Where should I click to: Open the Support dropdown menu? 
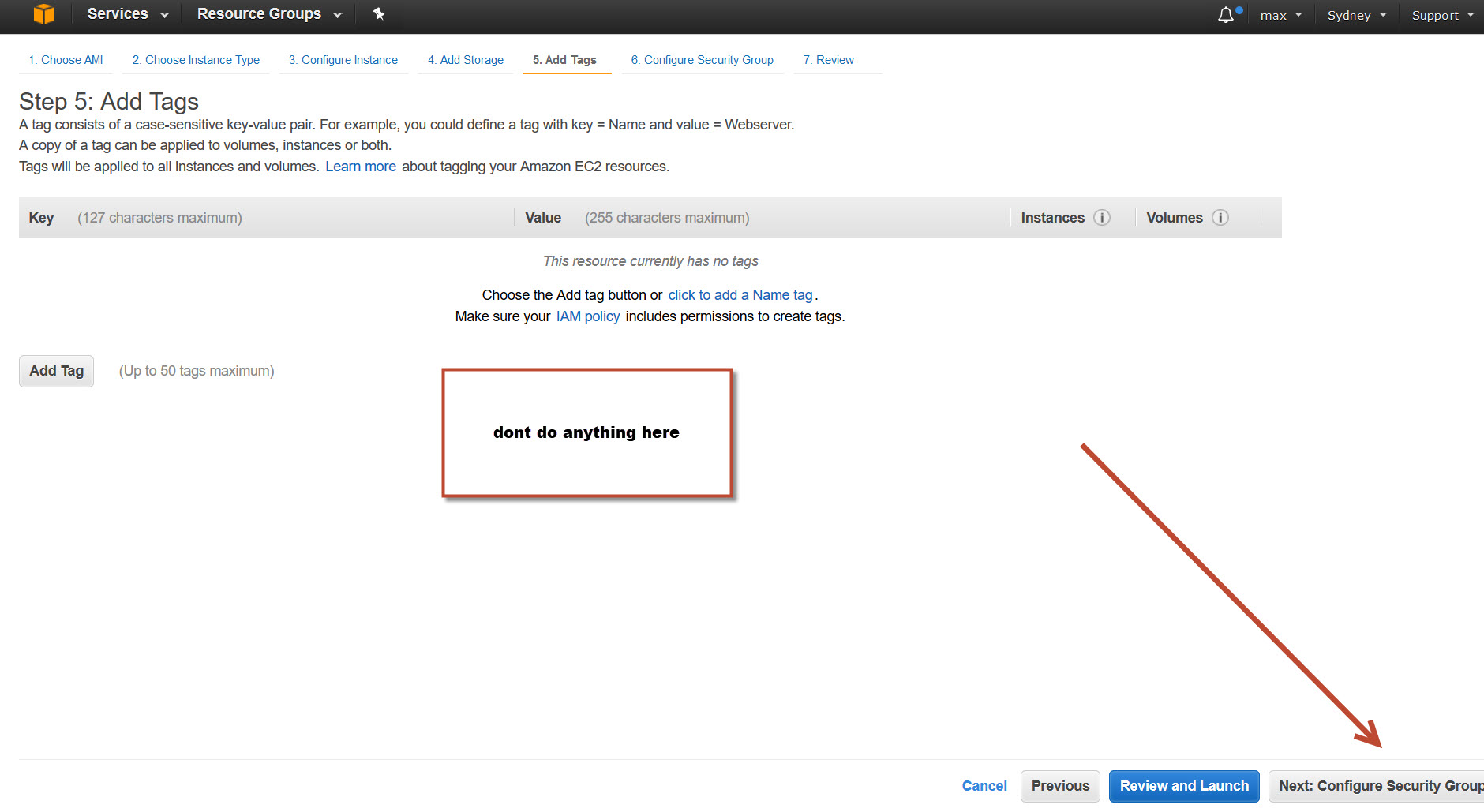click(x=1442, y=16)
